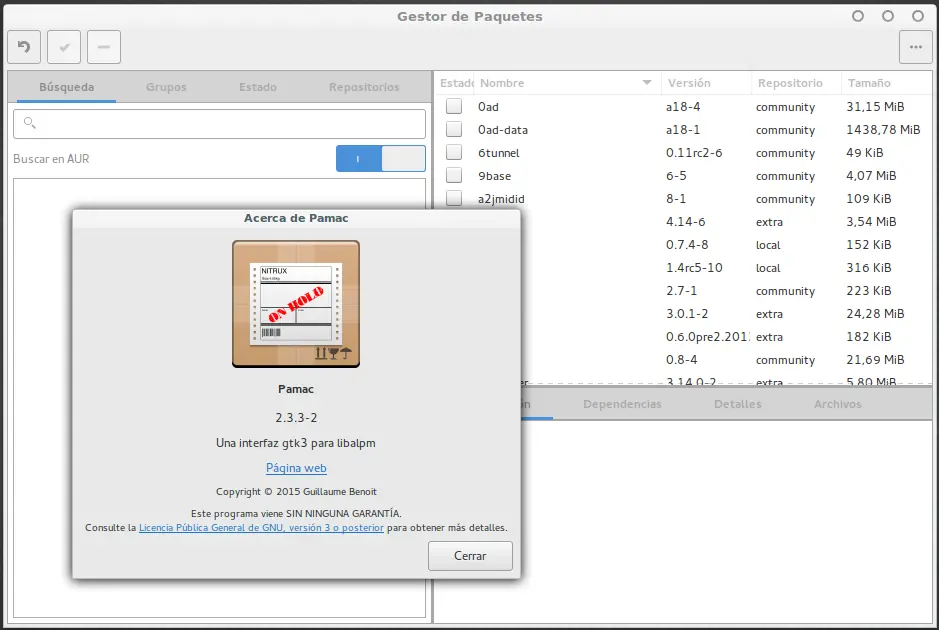The height and width of the screenshot is (630, 939).
Task: Check the 0ad-data package checkbox
Action: (x=454, y=129)
